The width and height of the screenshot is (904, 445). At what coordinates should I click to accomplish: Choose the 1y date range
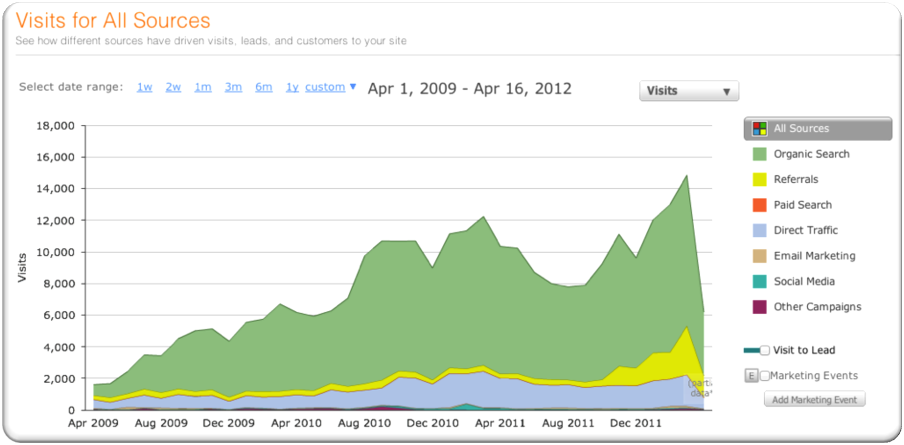(x=292, y=87)
